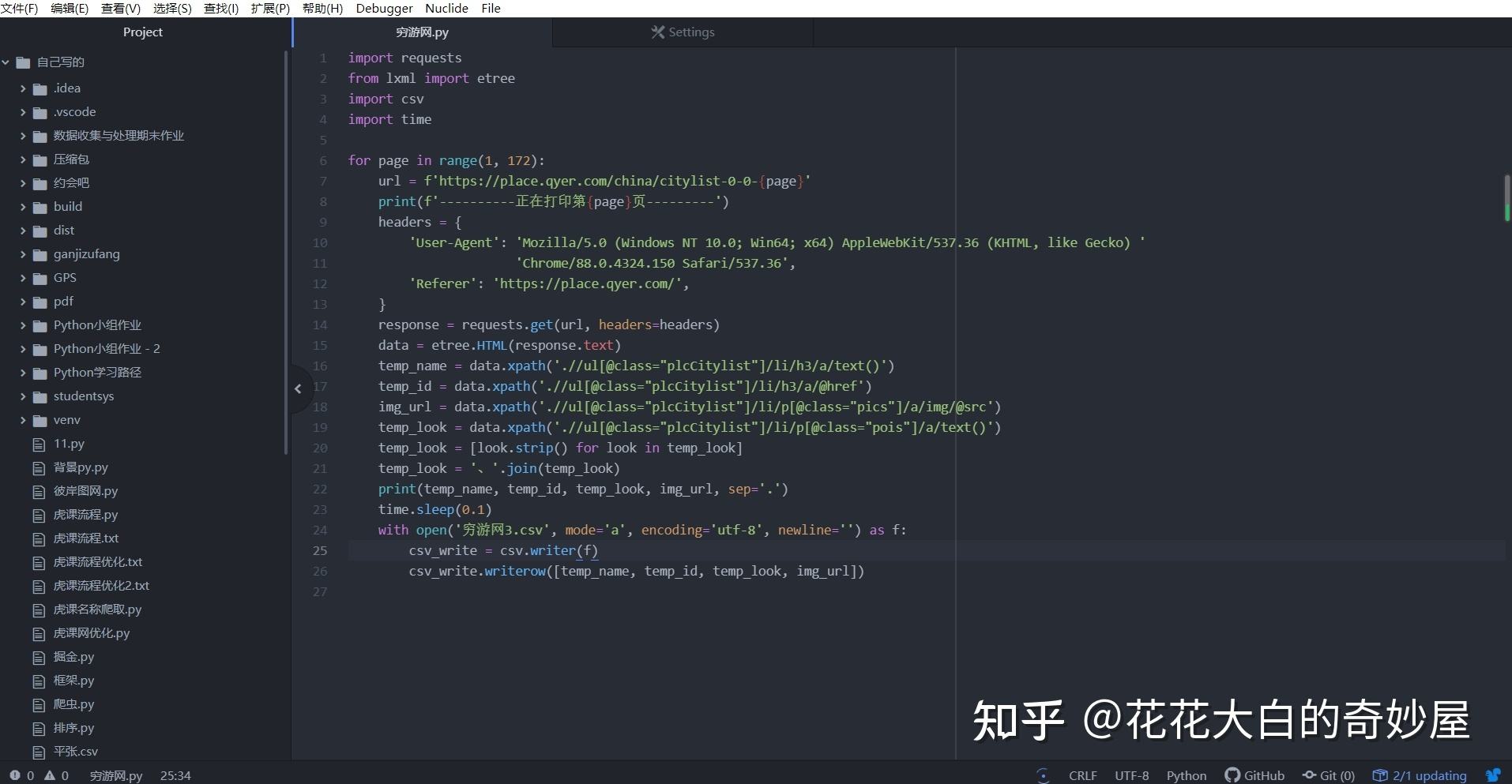Open the Nuclide menu
This screenshot has width=1512, height=784.
pyautogui.click(x=446, y=8)
